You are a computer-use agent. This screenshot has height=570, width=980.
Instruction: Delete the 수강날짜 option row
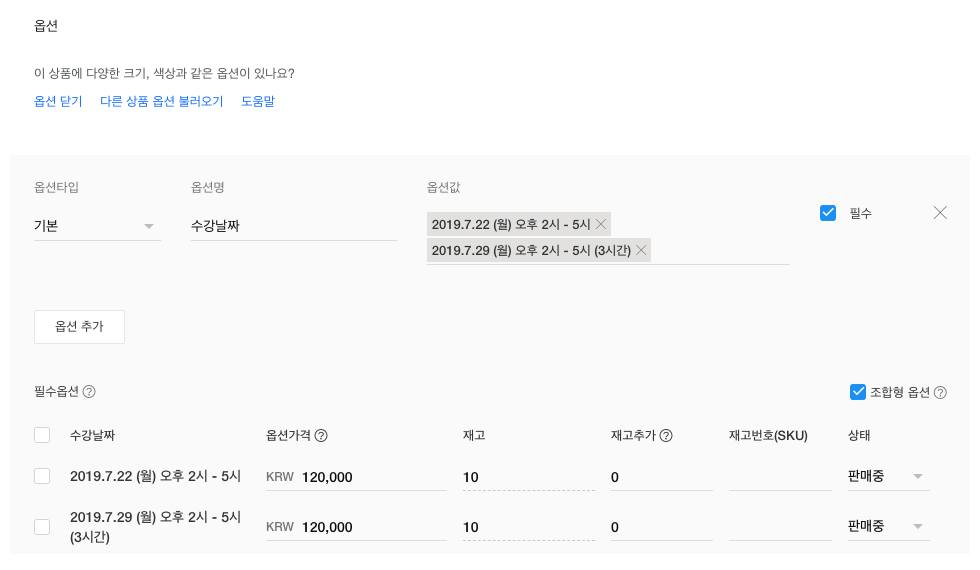[940, 212]
